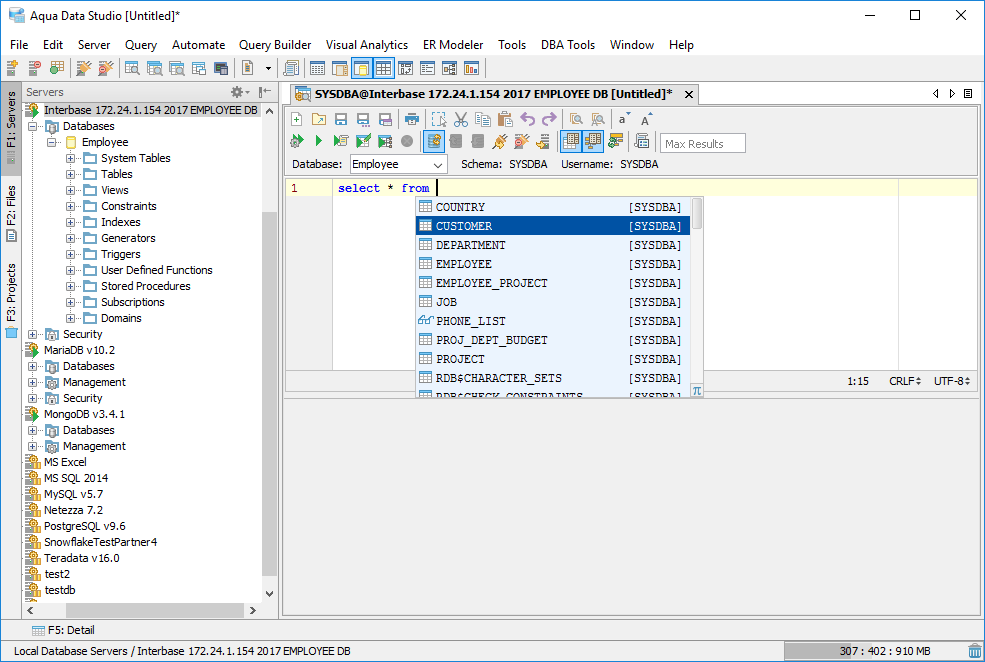Click the autocomplete popup vertical scrollbar
Screen dimensions: 985x662
pyautogui.click(x=697, y=214)
